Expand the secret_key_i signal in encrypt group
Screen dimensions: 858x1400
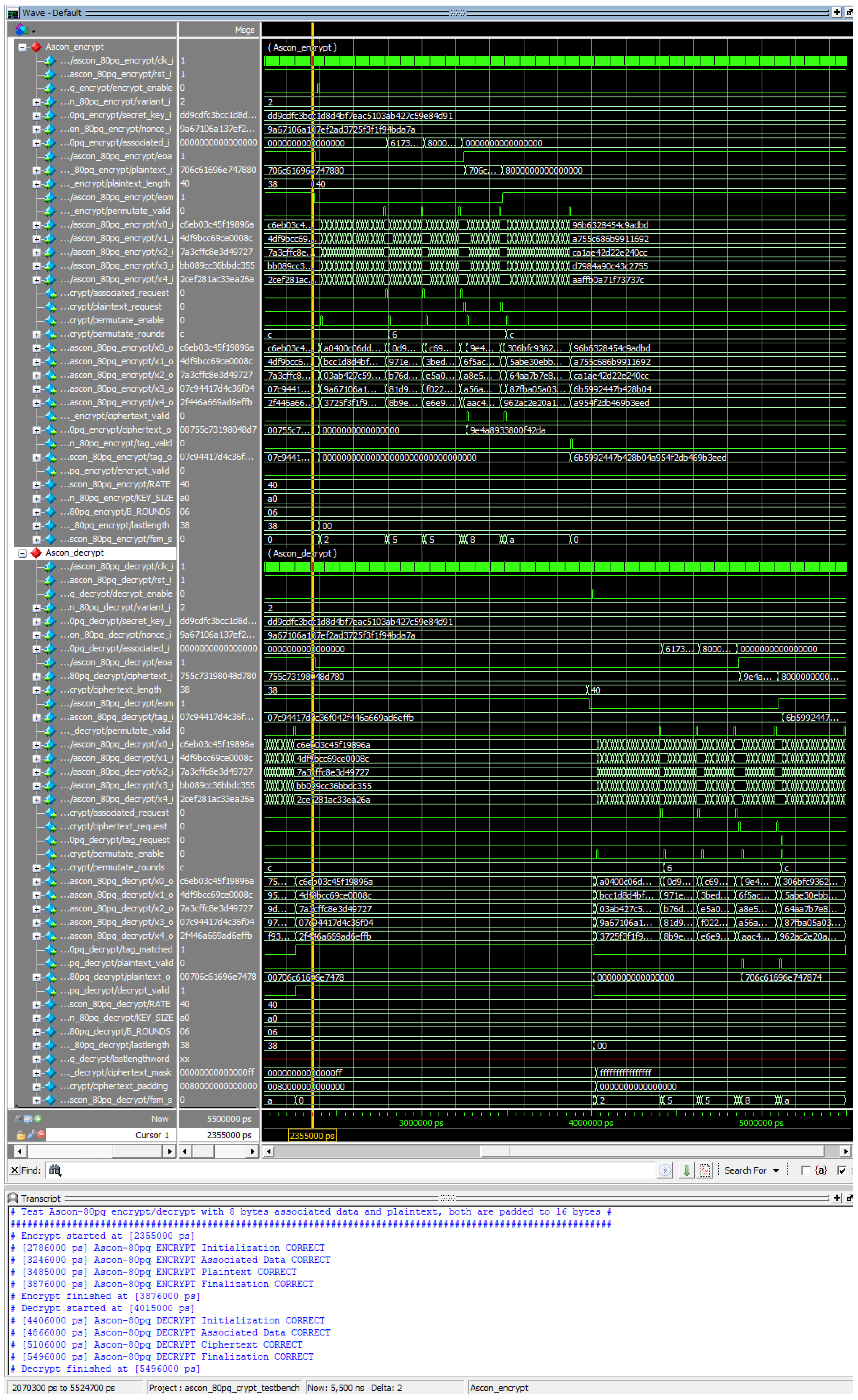36,115
